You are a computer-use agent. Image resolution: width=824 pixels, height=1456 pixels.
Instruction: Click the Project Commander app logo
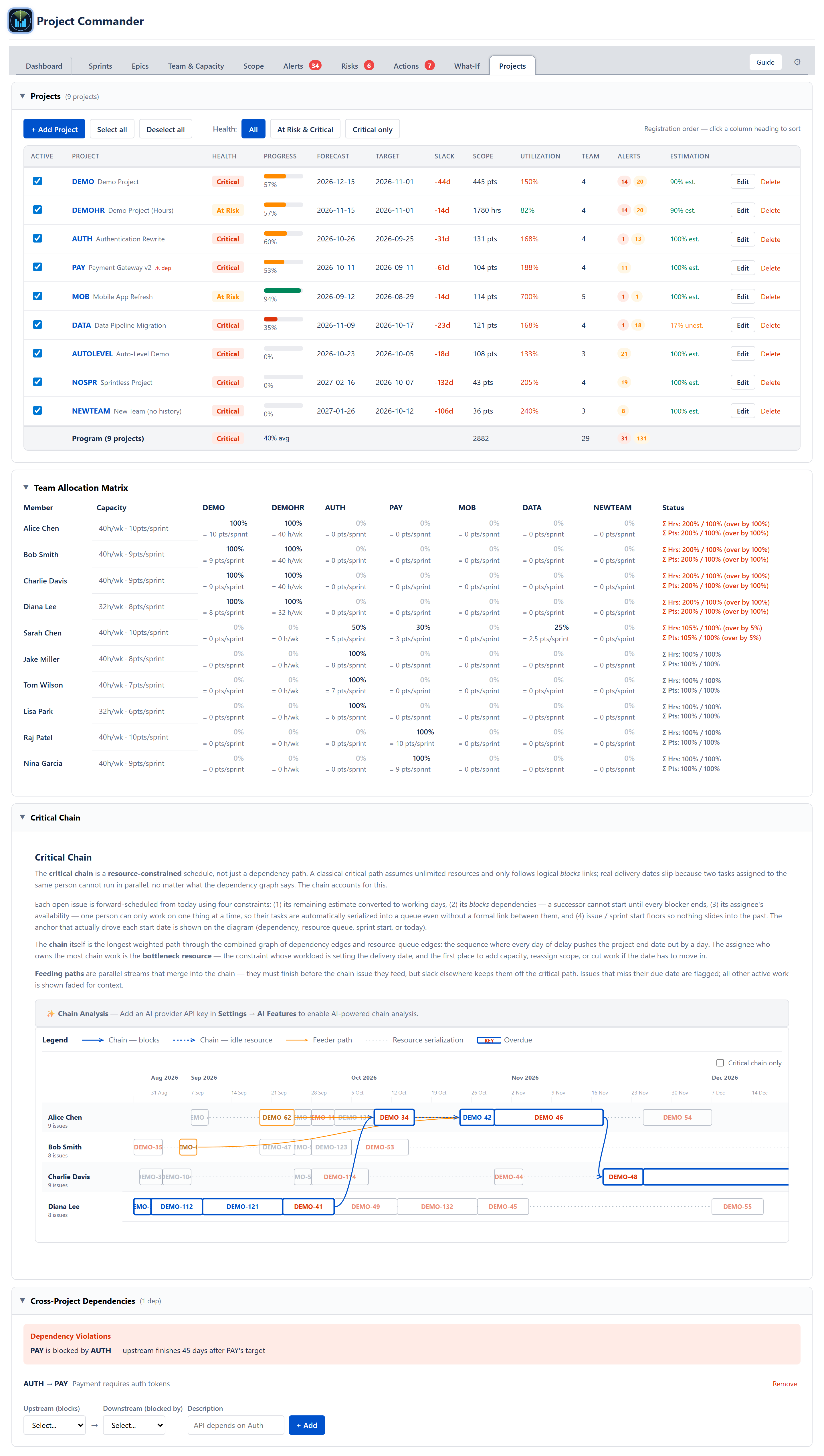click(x=20, y=21)
